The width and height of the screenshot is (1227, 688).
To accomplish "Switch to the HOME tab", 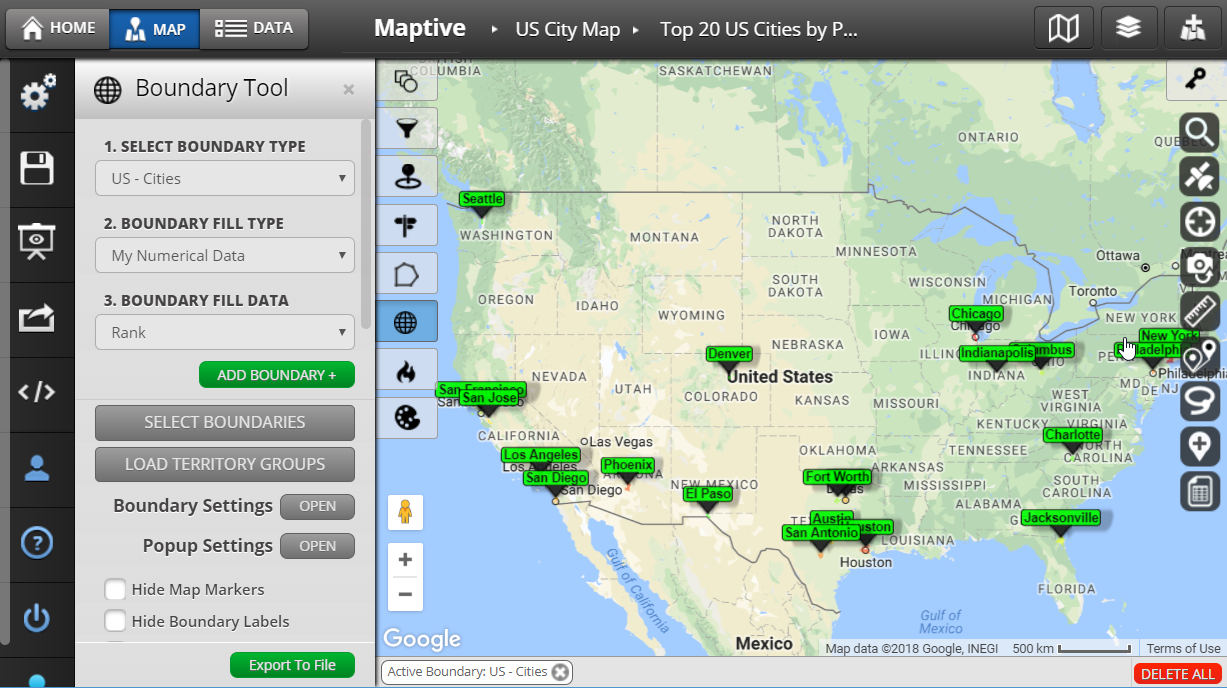I will click(x=58, y=29).
